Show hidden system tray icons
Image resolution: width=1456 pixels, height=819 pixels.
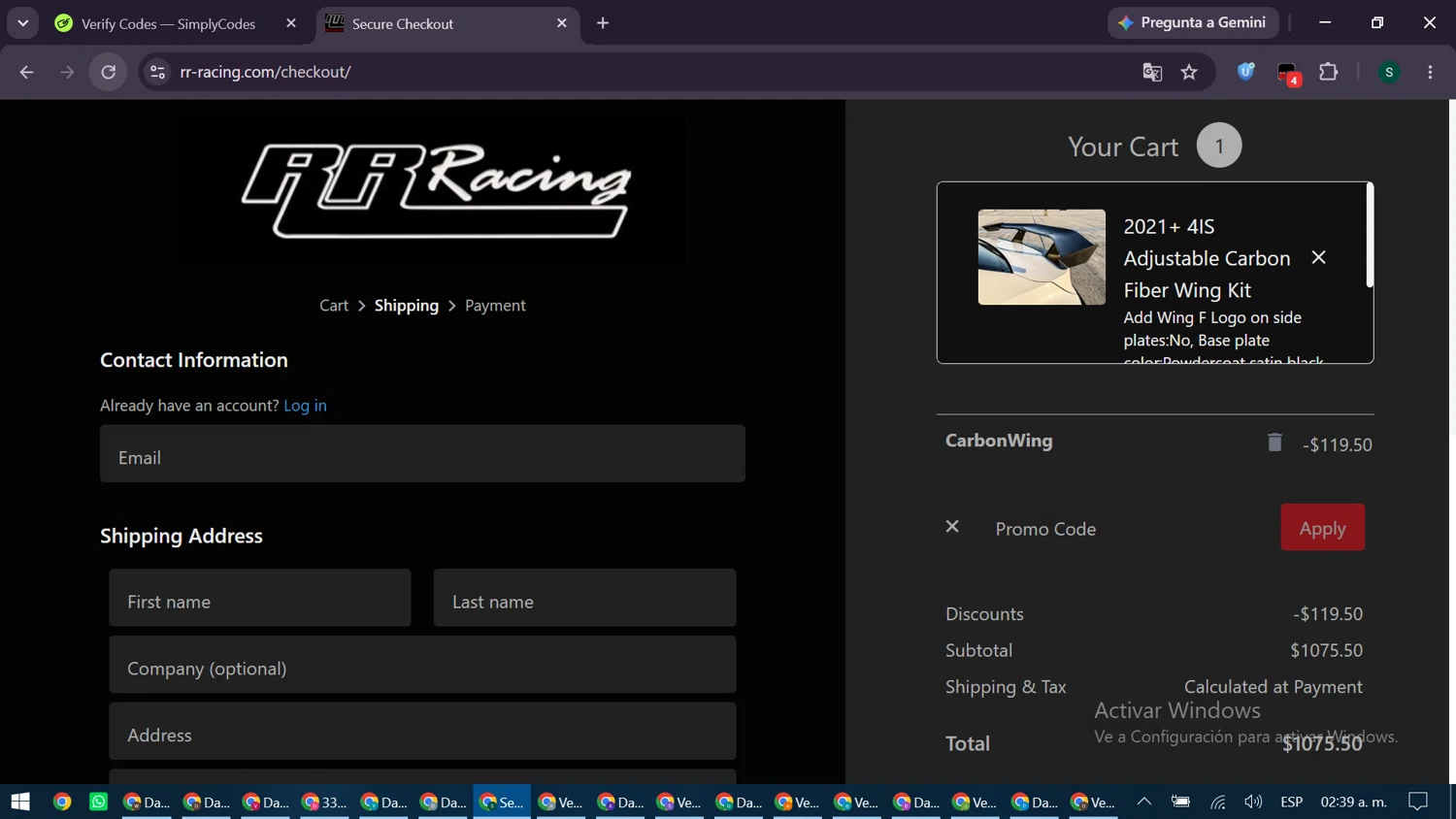point(1144,802)
